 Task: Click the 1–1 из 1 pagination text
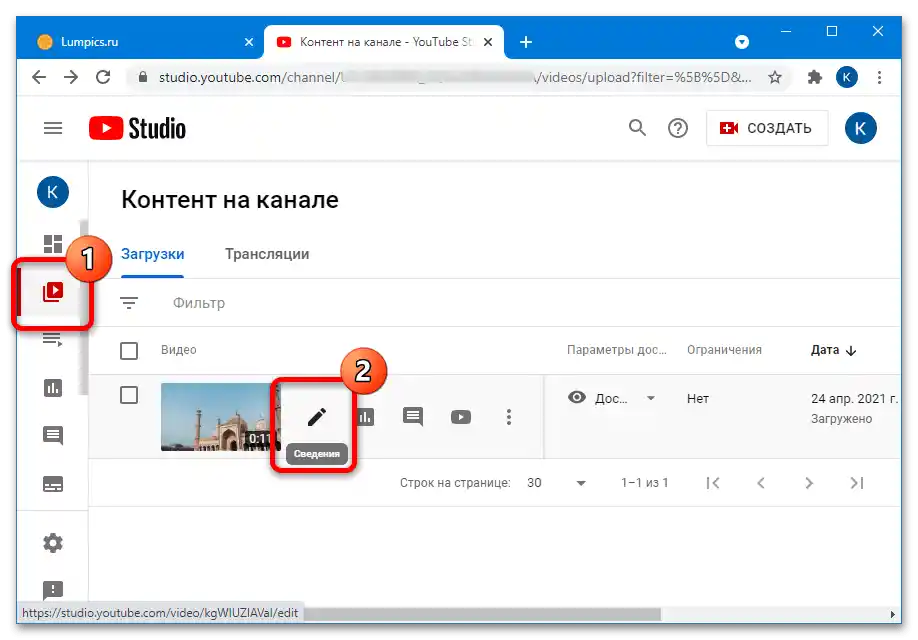[x=644, y=483]
